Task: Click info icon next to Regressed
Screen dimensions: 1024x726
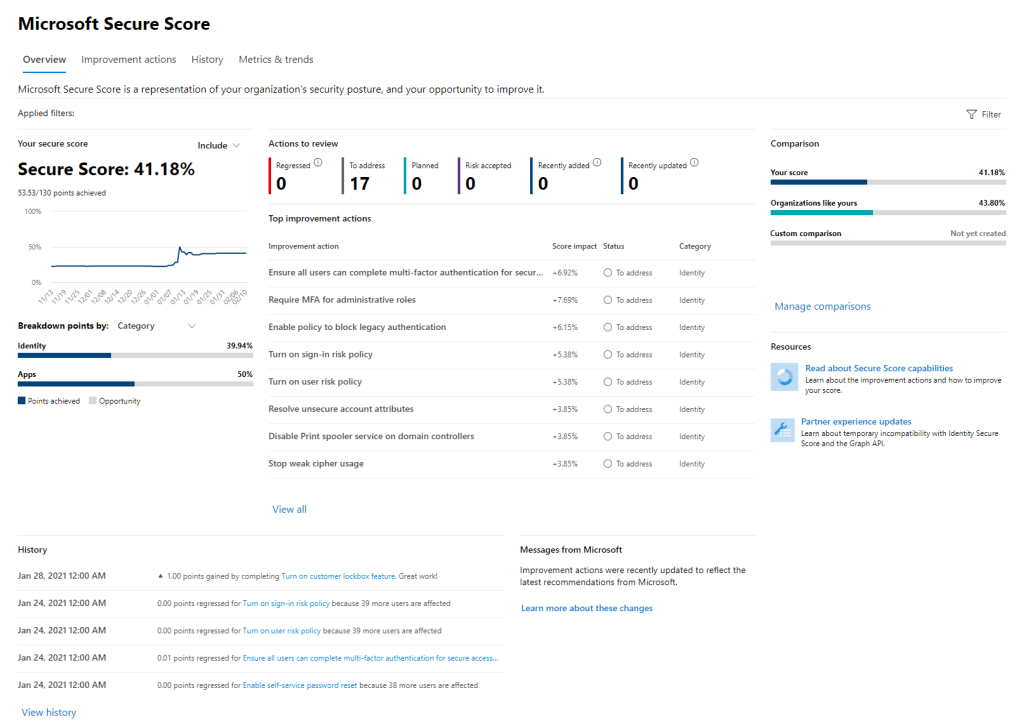Action: (318, 163)
